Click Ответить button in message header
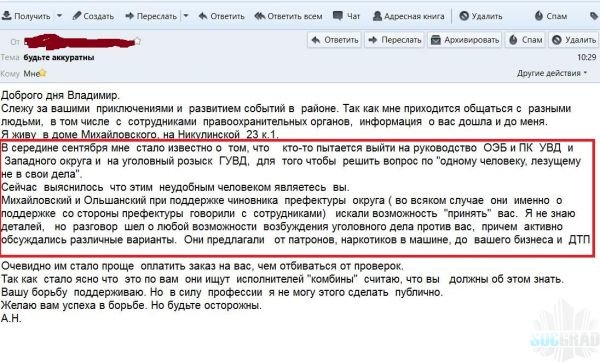 (x=334, y=40)
